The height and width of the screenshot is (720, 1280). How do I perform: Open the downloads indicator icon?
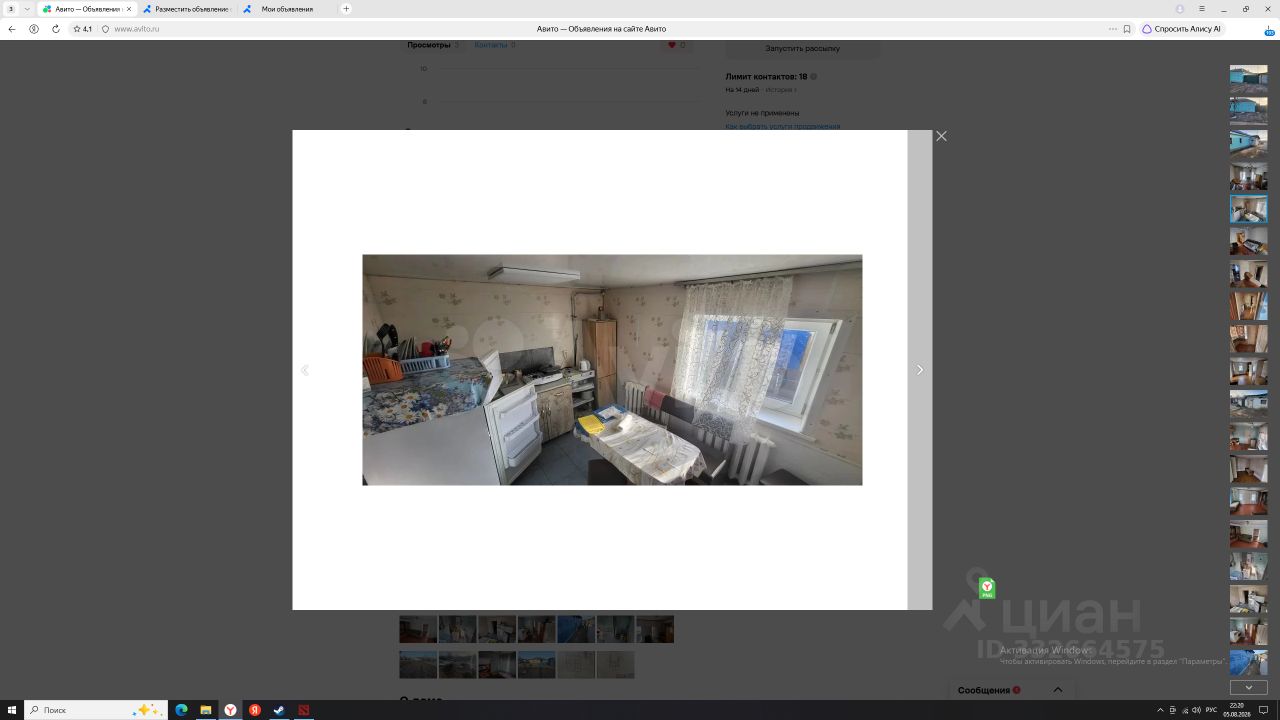(1269, 30)
